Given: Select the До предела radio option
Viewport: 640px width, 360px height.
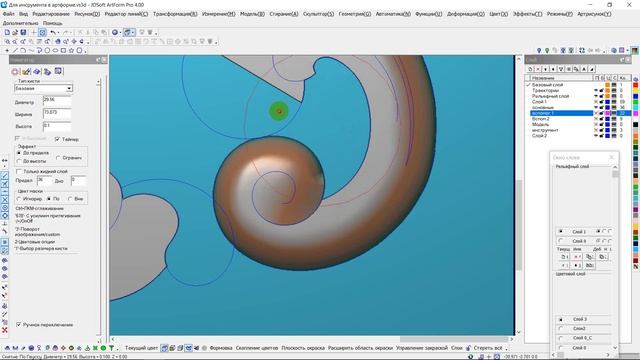Looking at the screenshot, I should (x=19, y=153).
